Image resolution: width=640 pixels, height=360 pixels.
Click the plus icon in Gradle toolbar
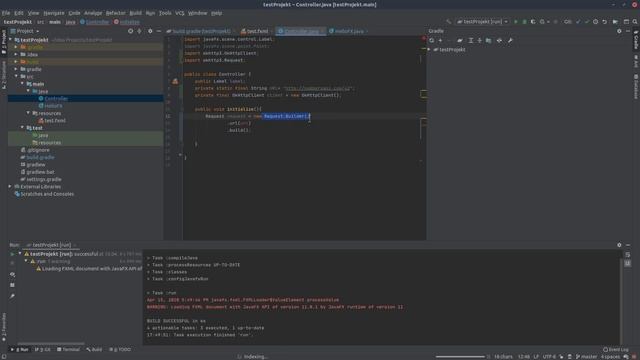[x=440, y=40]
